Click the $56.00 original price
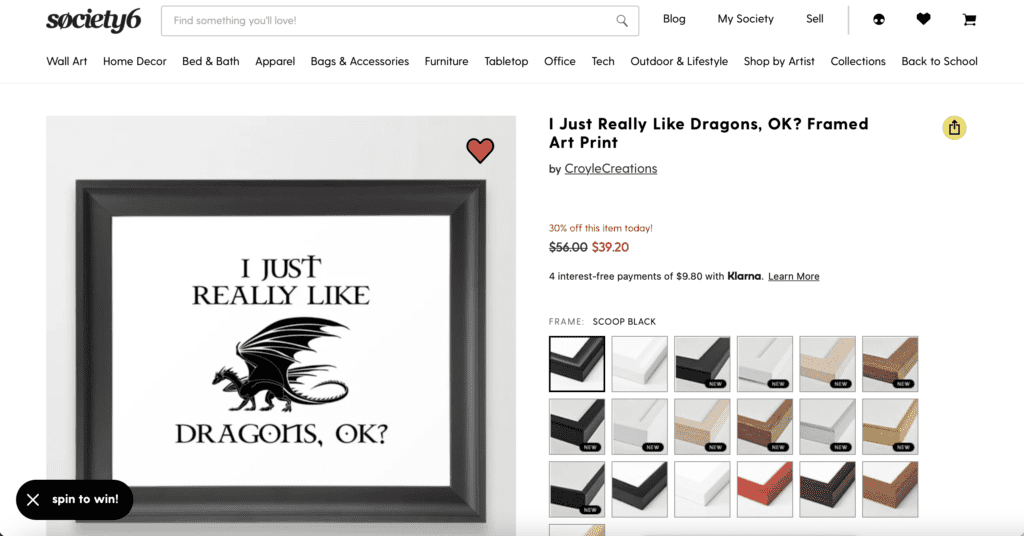Image resolution: width=1024 pixels, height=536 pixels. pos(568,247)
